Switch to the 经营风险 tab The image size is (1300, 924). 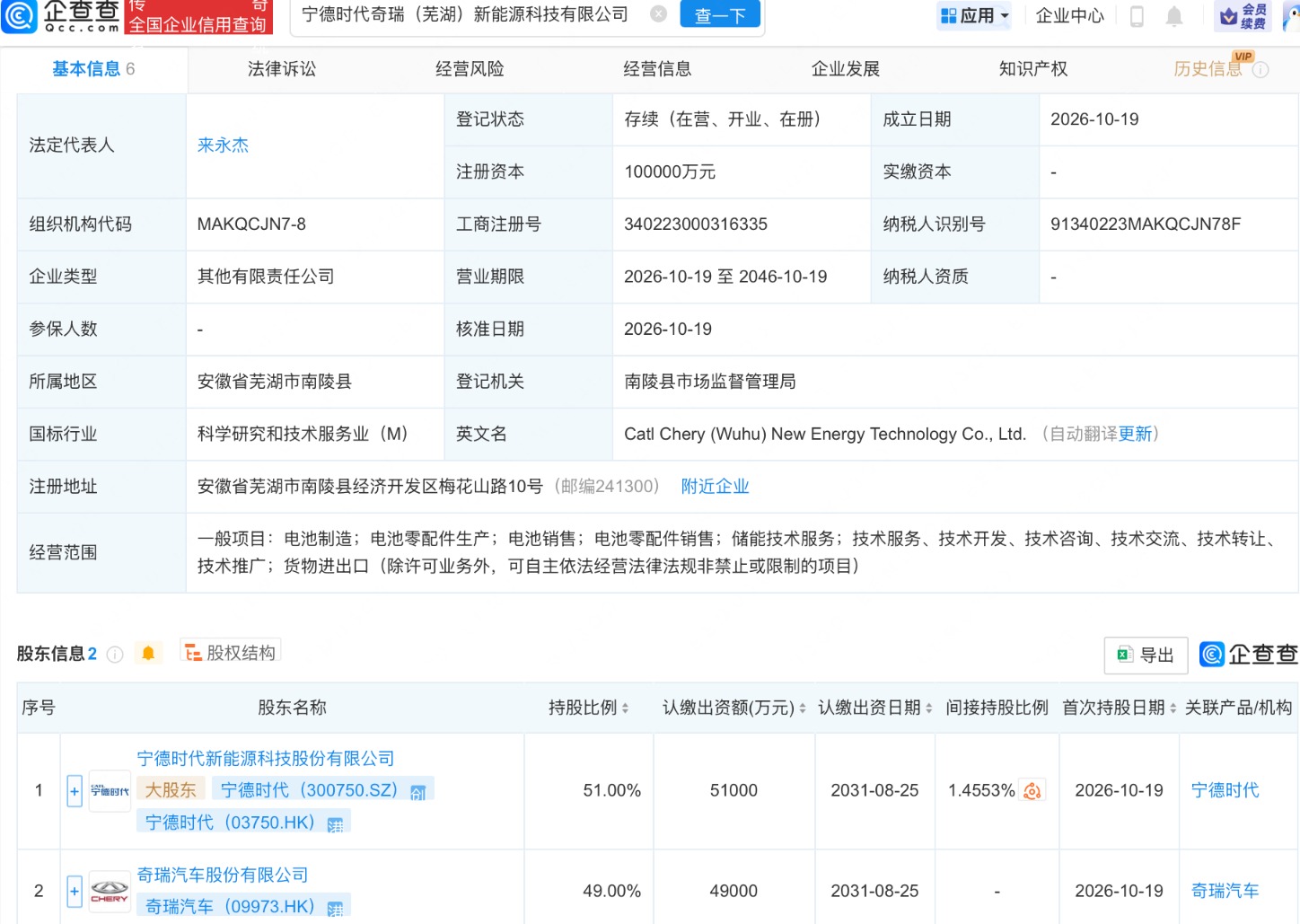point(470,69)
